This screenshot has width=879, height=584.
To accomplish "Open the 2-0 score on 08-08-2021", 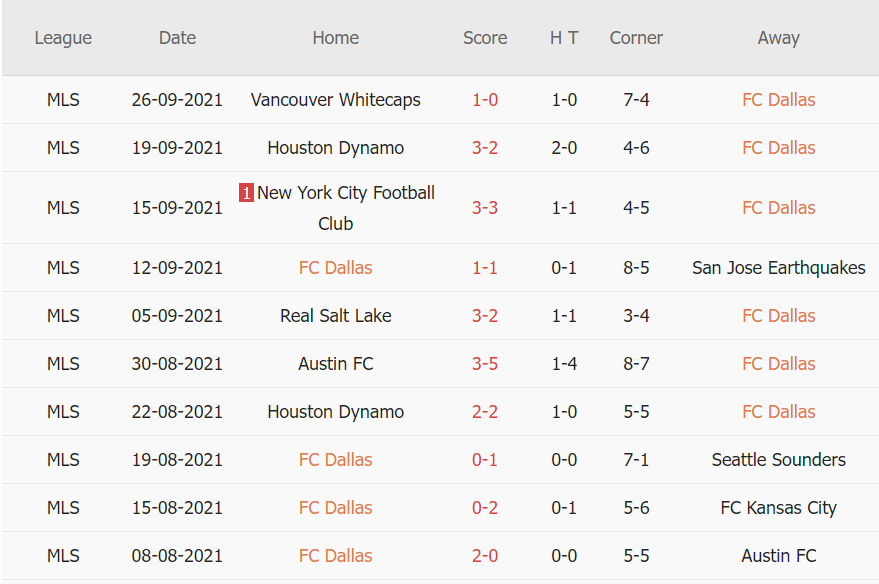I will click(x=485, y=556).
